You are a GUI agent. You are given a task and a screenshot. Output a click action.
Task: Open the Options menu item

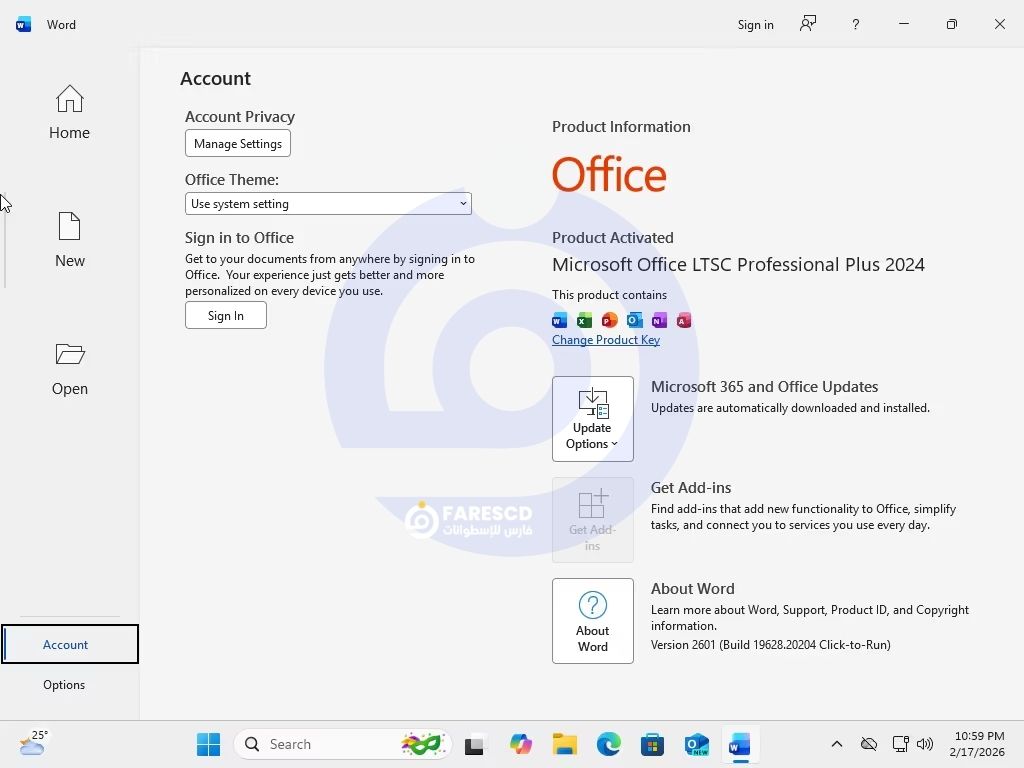[x=64, y=685]
